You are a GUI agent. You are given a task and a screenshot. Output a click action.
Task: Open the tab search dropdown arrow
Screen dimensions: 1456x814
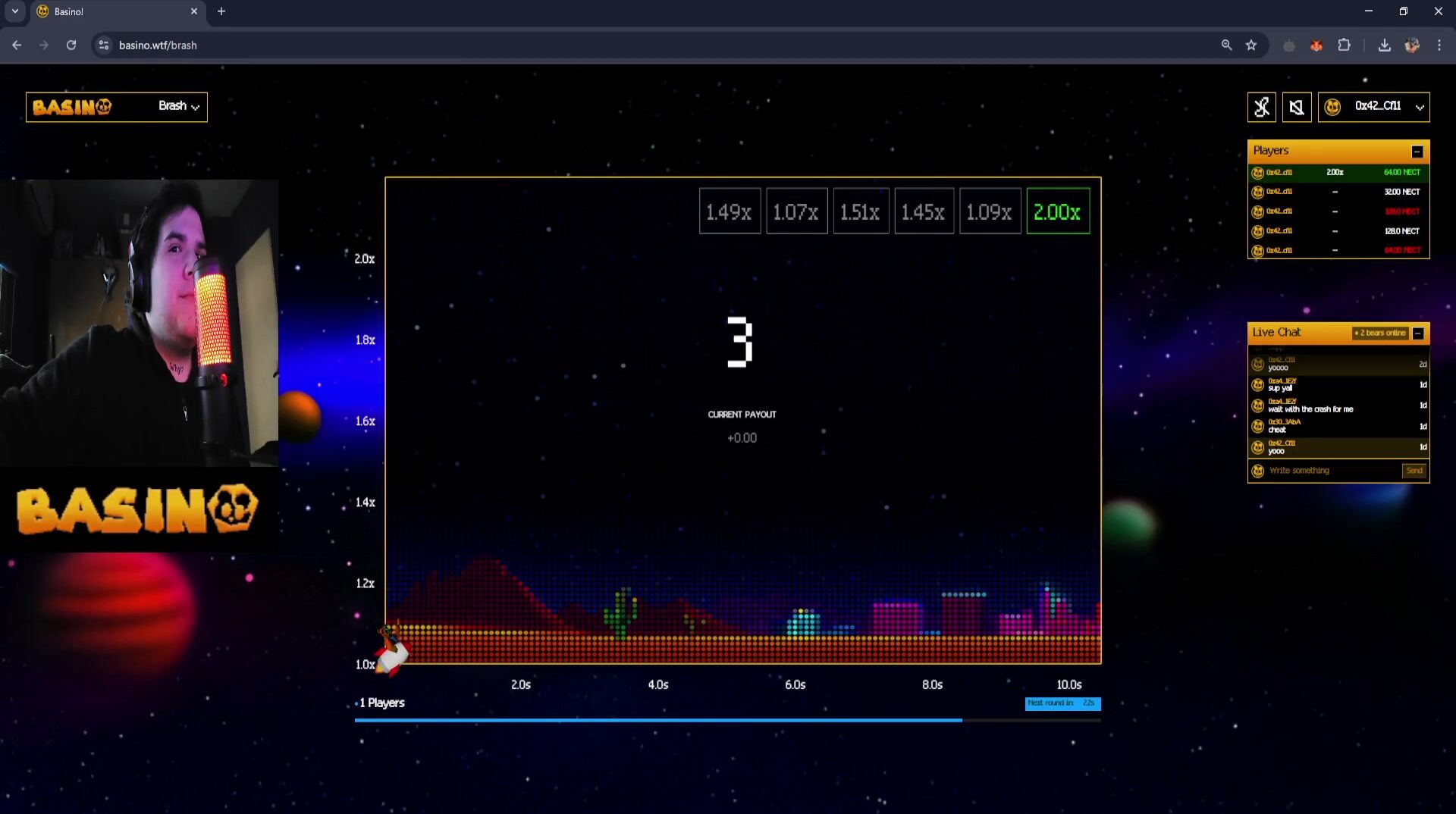coord(14,11)
